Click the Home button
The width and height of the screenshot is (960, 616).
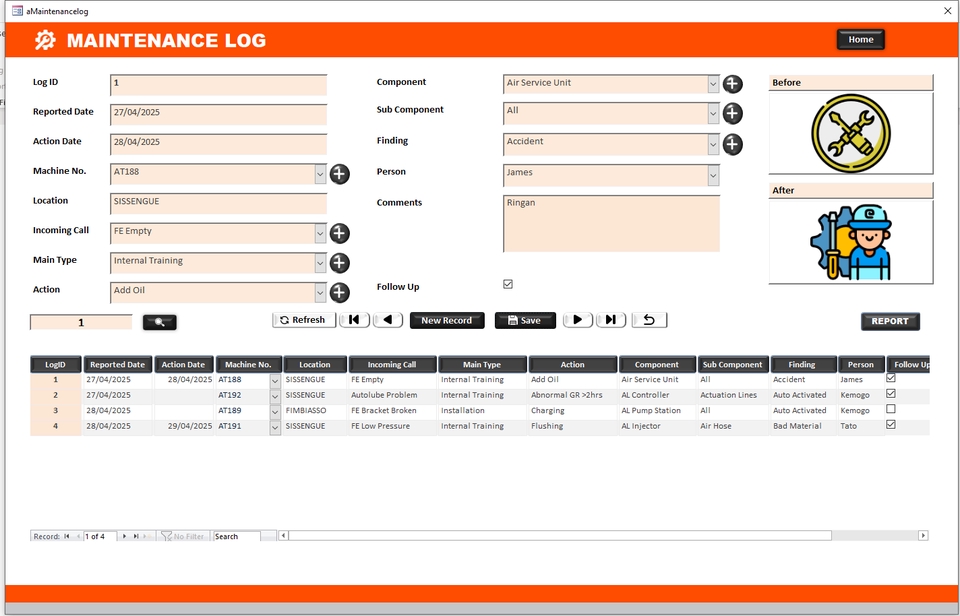(x=860, y=40)
